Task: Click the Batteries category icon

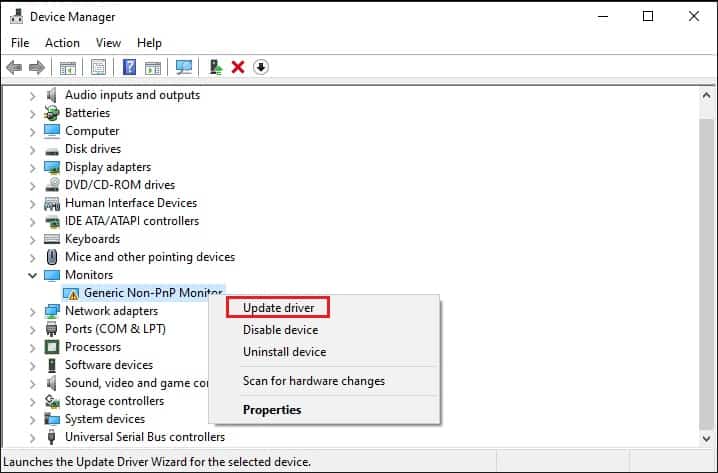Action: pos(52,113)
